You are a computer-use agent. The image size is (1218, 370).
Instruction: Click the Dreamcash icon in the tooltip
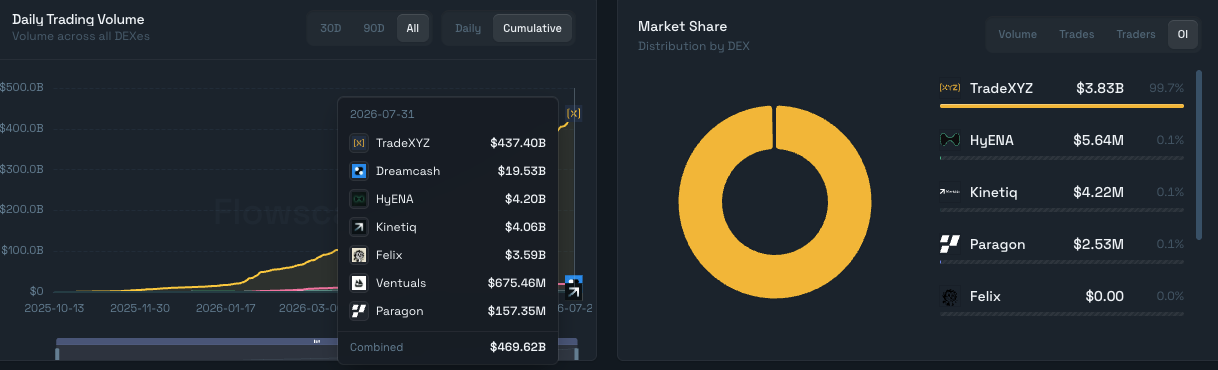pos(359,171)
